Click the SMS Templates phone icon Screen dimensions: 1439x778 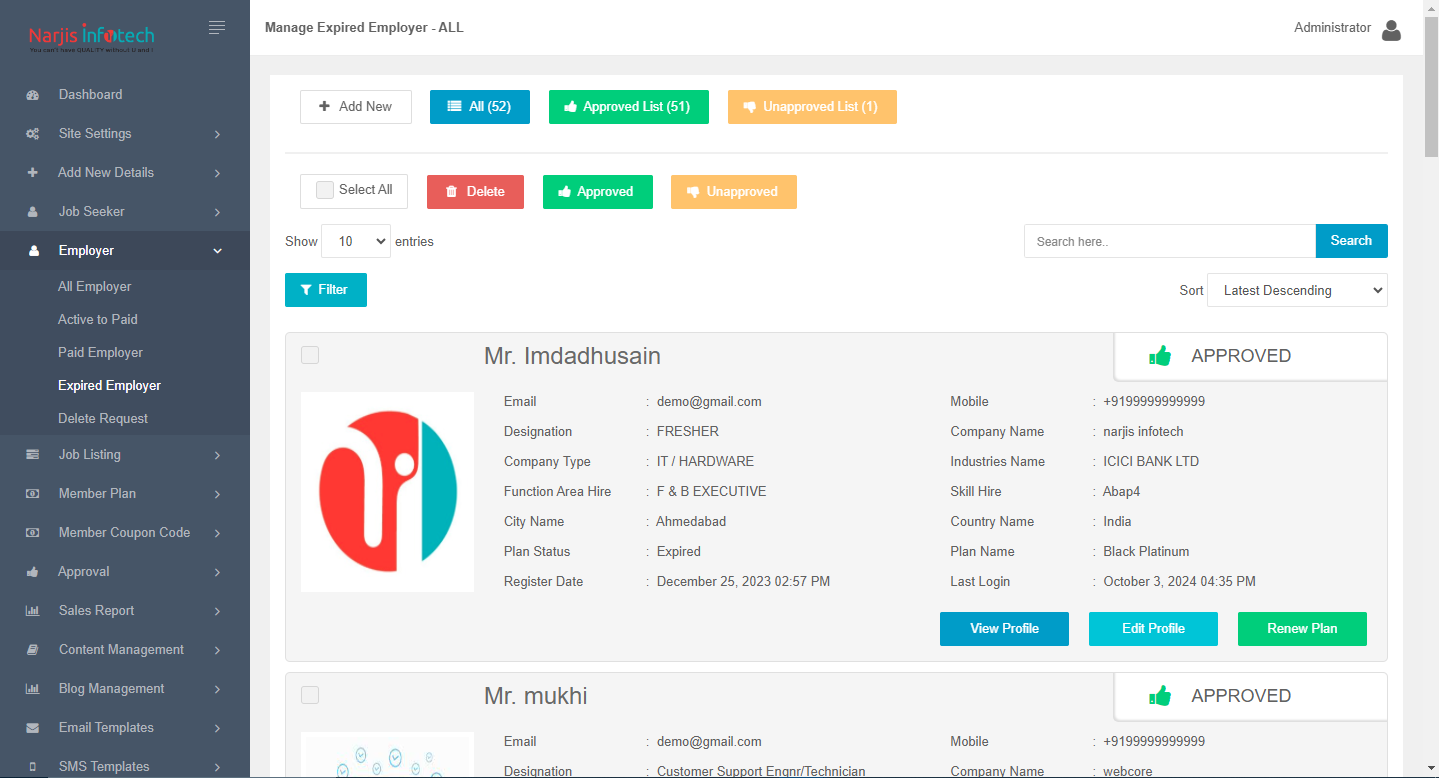(33, 767)
